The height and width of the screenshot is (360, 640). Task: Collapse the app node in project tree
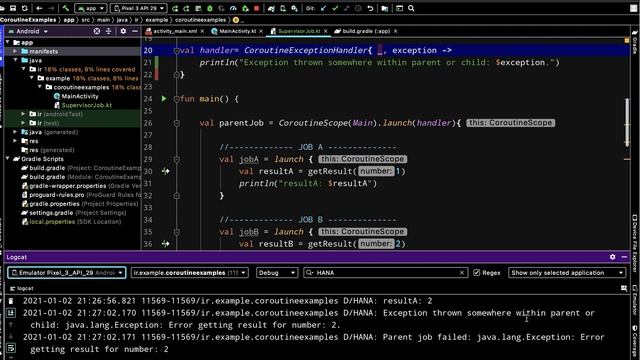point(8,42)
